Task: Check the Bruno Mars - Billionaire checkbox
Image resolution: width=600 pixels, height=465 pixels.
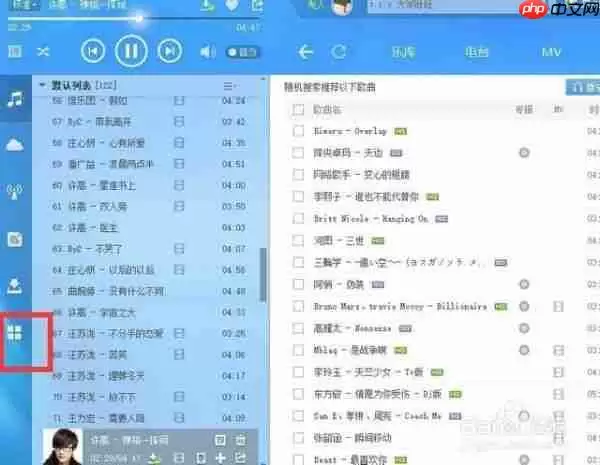Action: pos(298,306)
